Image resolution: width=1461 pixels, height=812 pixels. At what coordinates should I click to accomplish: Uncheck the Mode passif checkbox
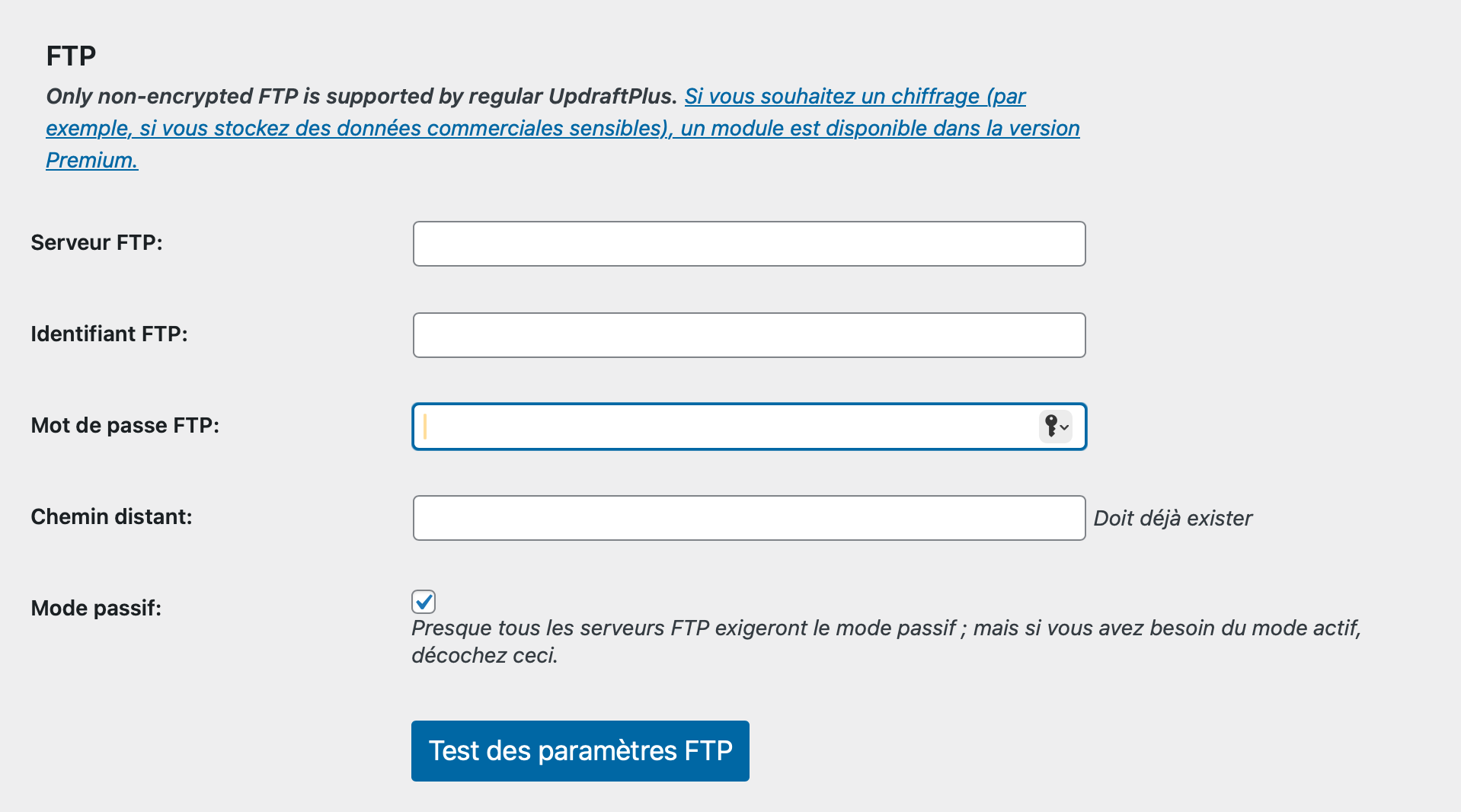[x=424, y=602]
